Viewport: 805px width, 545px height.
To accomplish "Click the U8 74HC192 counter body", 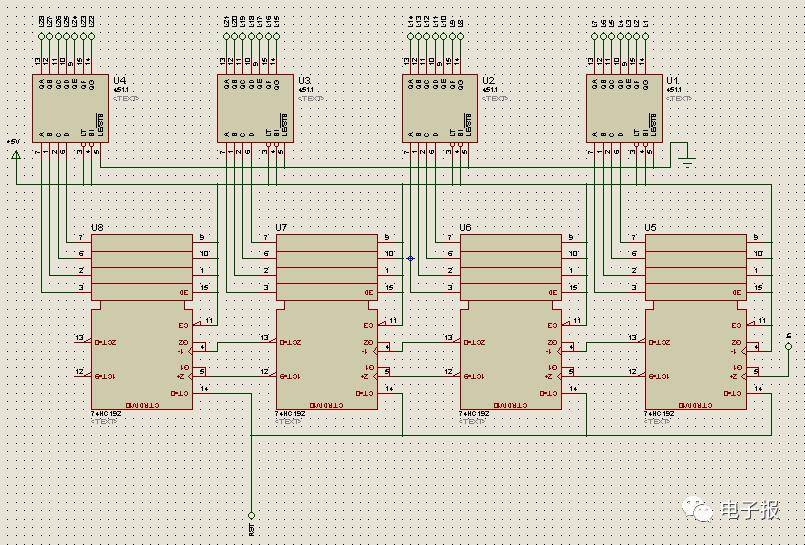I will tap(142, 358).
